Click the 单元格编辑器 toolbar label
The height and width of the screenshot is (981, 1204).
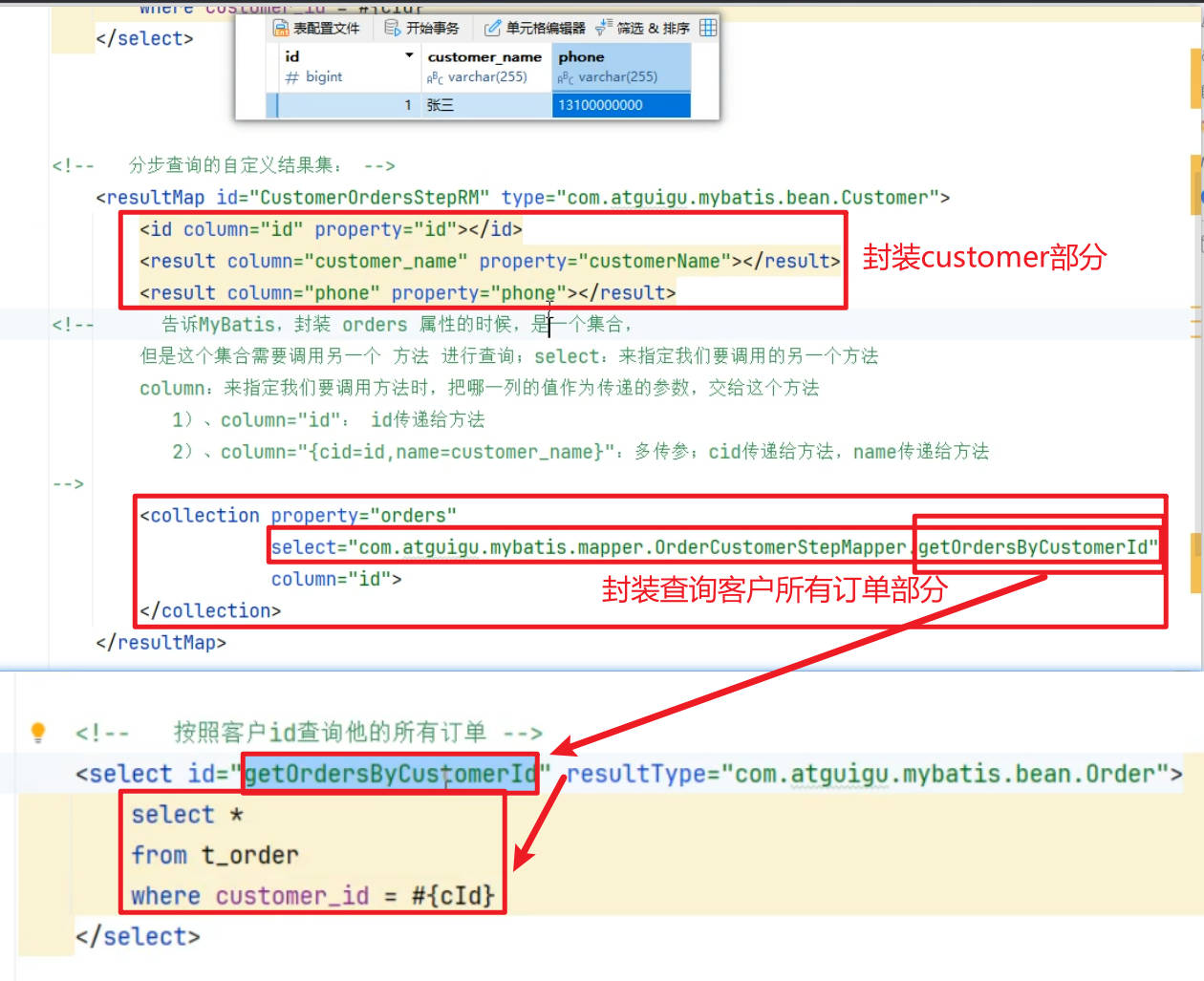point(545,28)
